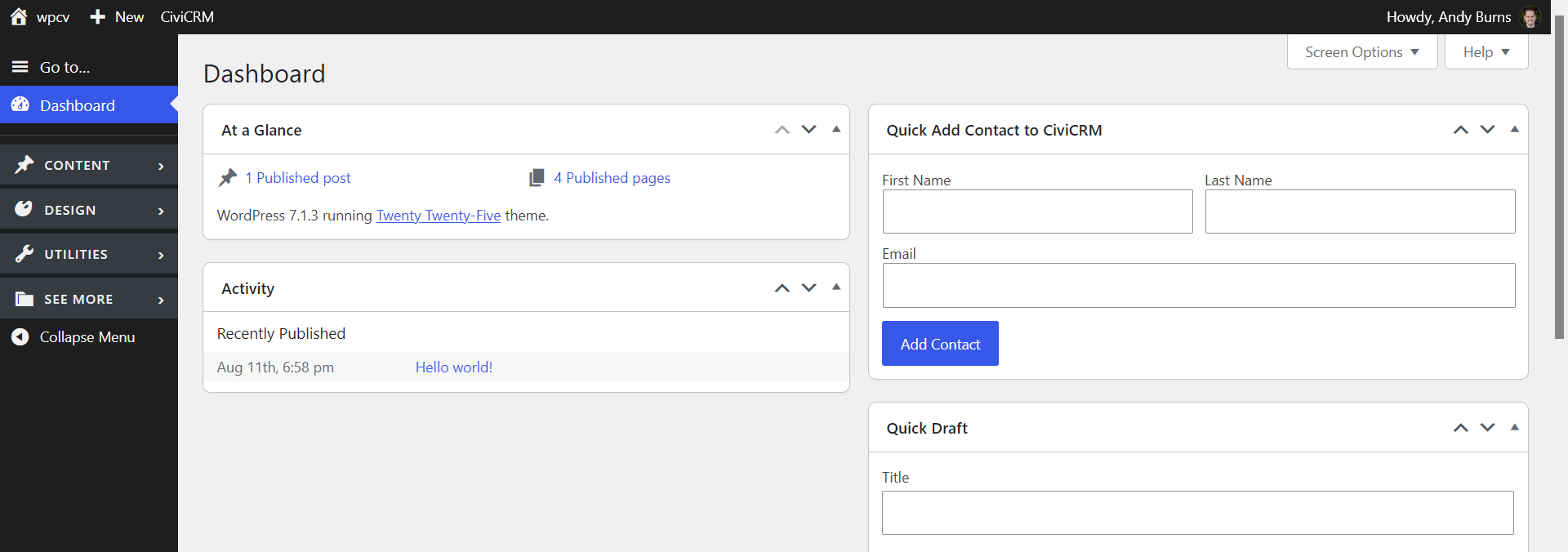Open the Twenty Twenty-Five theme link
The image size is (1568, 552).
(439, 216)
